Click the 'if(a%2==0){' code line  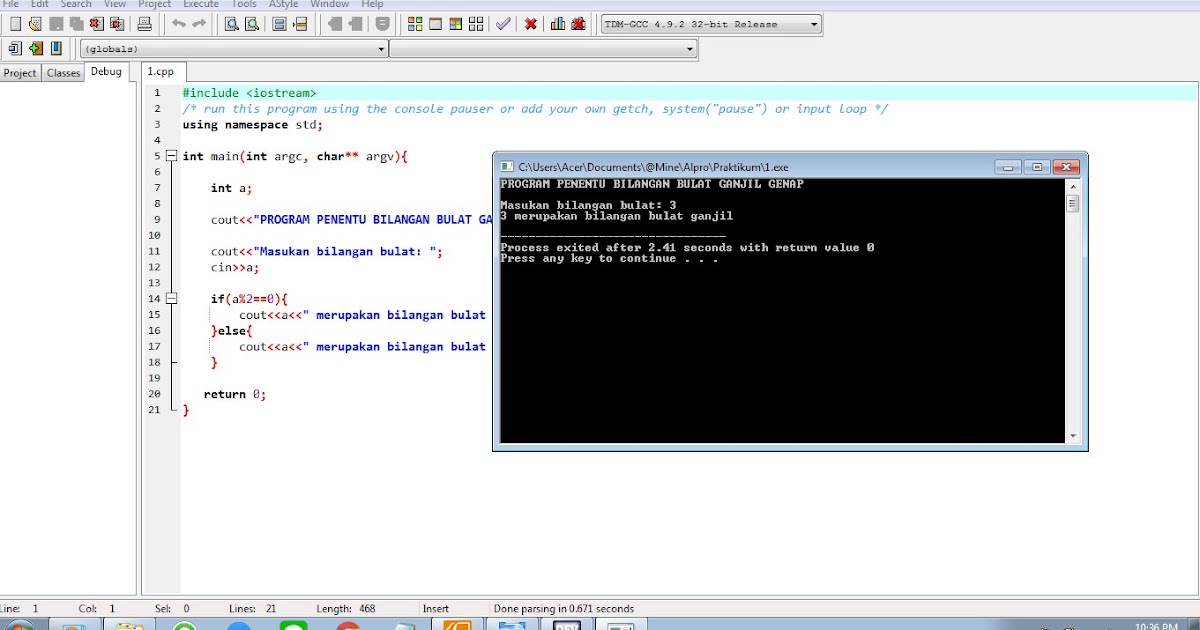[x=249, y=299]
